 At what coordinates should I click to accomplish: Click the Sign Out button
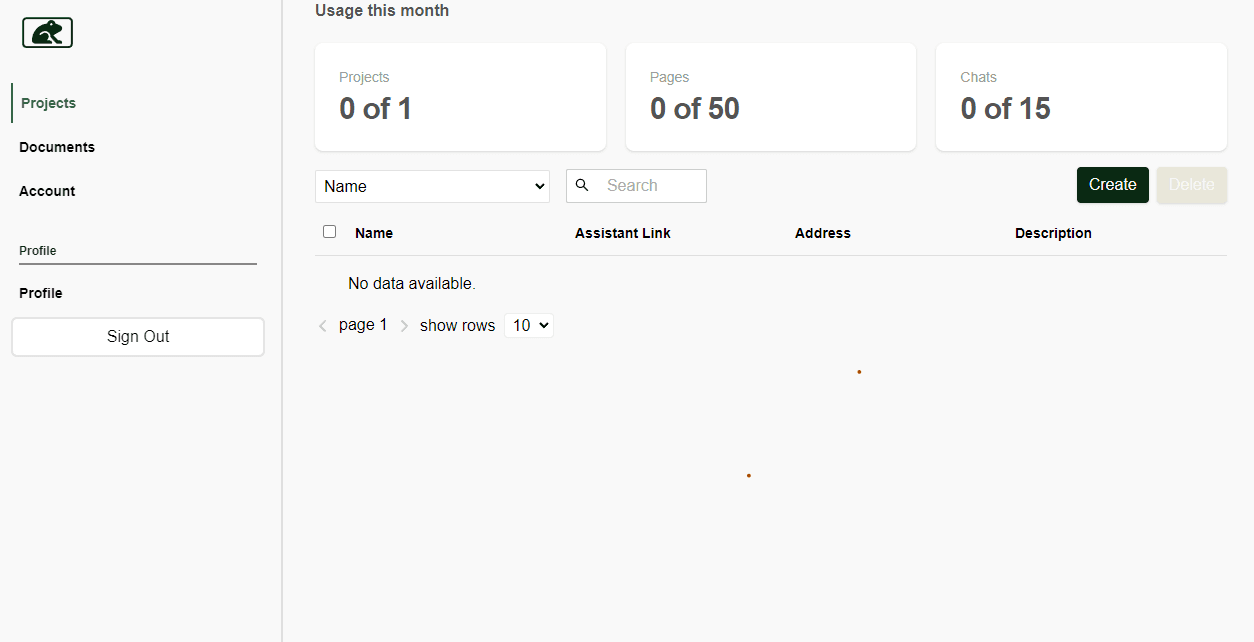pyautogui.click(x=138, y=337)
